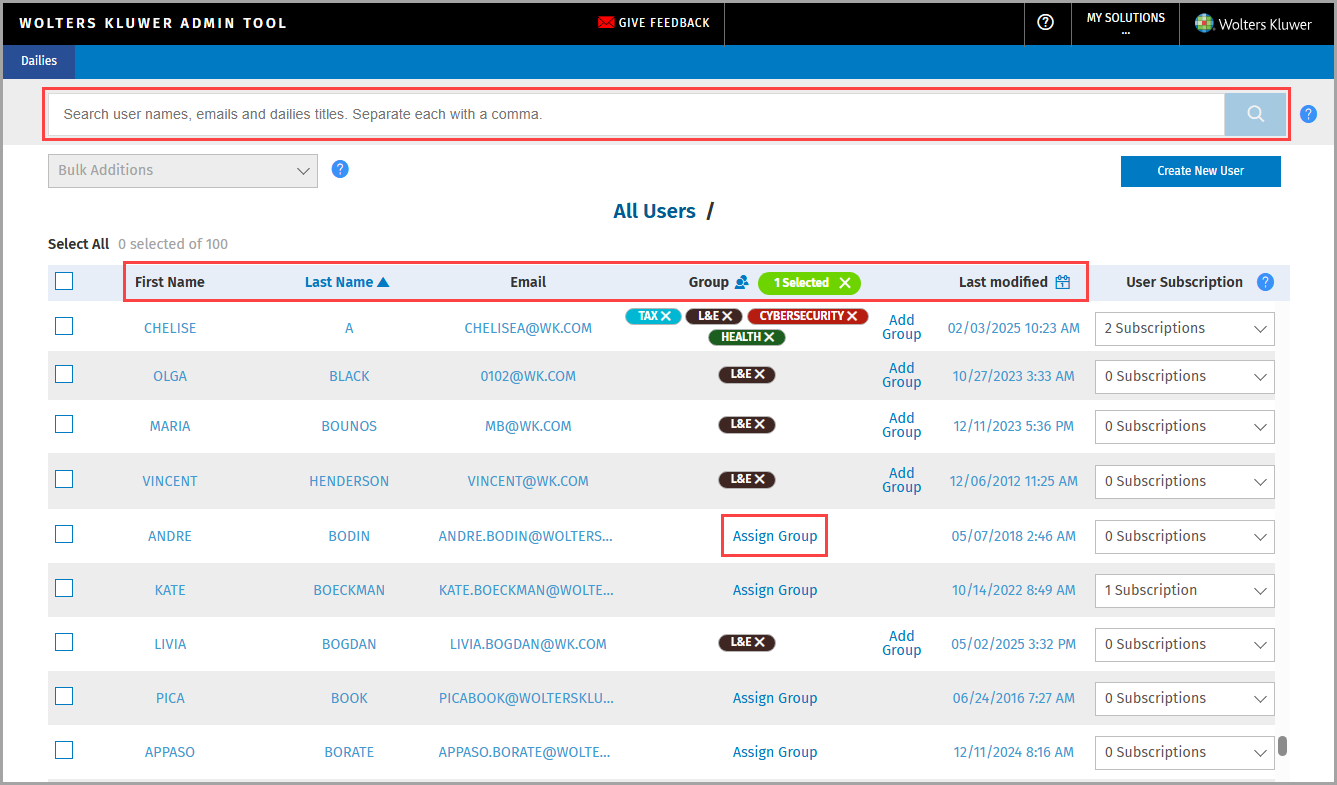This screenshot has width=1337, height=785.
Task: Open Vincent Henderson's subscriptions dropdown
Action: point(1185,481)
